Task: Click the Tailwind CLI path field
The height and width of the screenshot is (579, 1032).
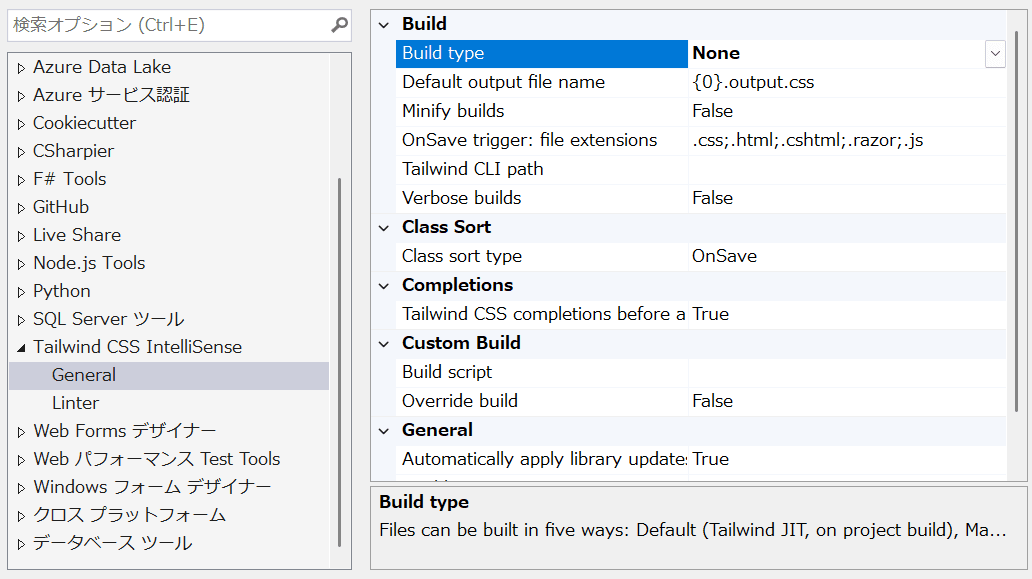Action: 847,169
